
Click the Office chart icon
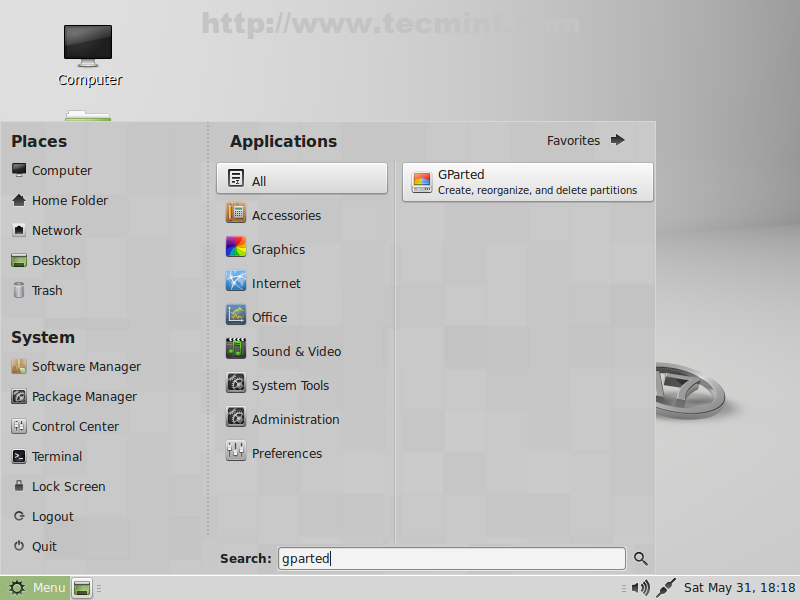pos(236,315)
